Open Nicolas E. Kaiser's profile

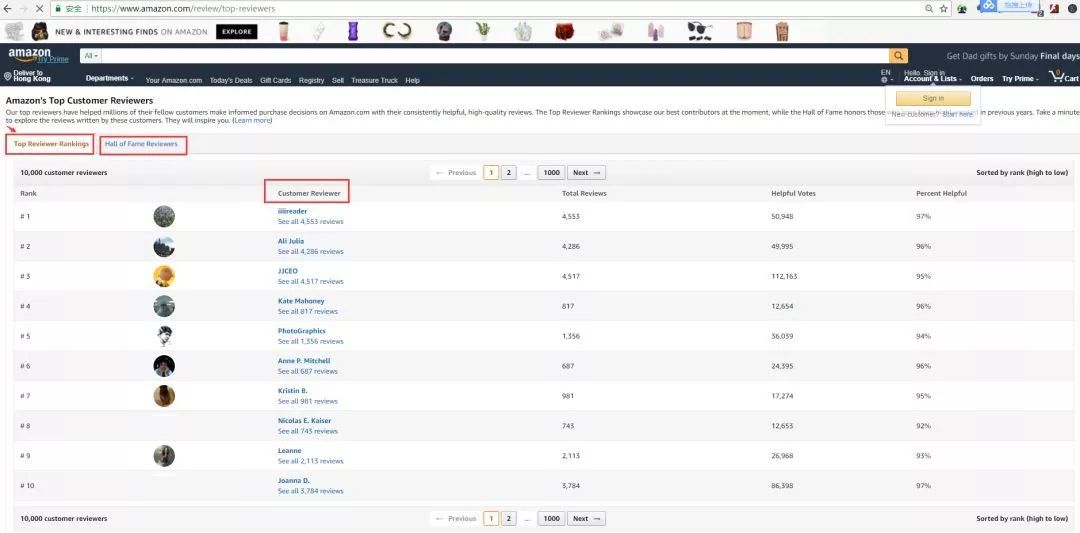pyautogui.click(x=304, y=421)
